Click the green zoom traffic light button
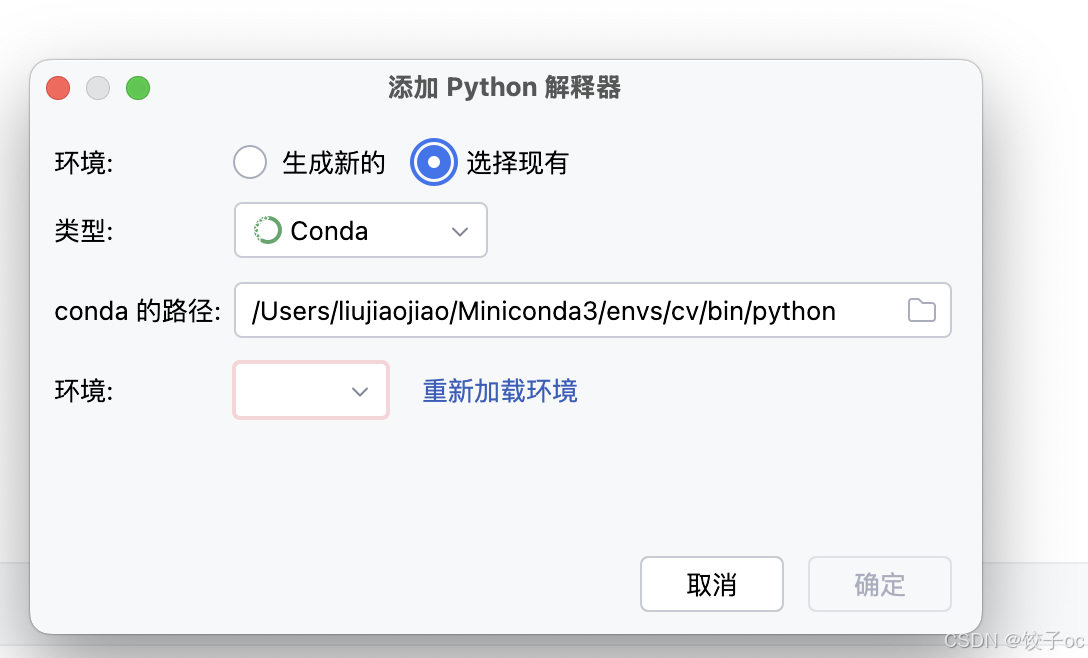The width and height of the screenshot is (1088, 658). 138,88
